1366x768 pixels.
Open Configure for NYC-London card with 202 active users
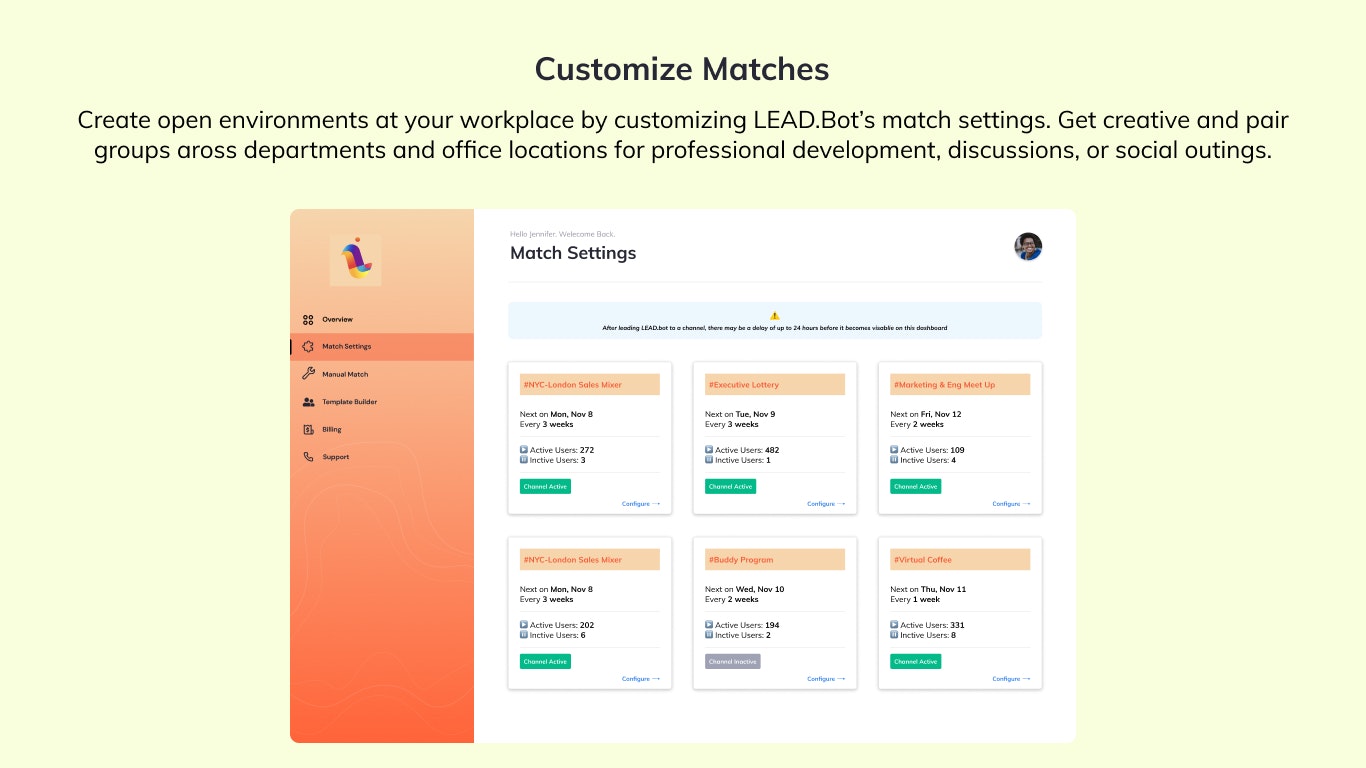pos(641,679)
